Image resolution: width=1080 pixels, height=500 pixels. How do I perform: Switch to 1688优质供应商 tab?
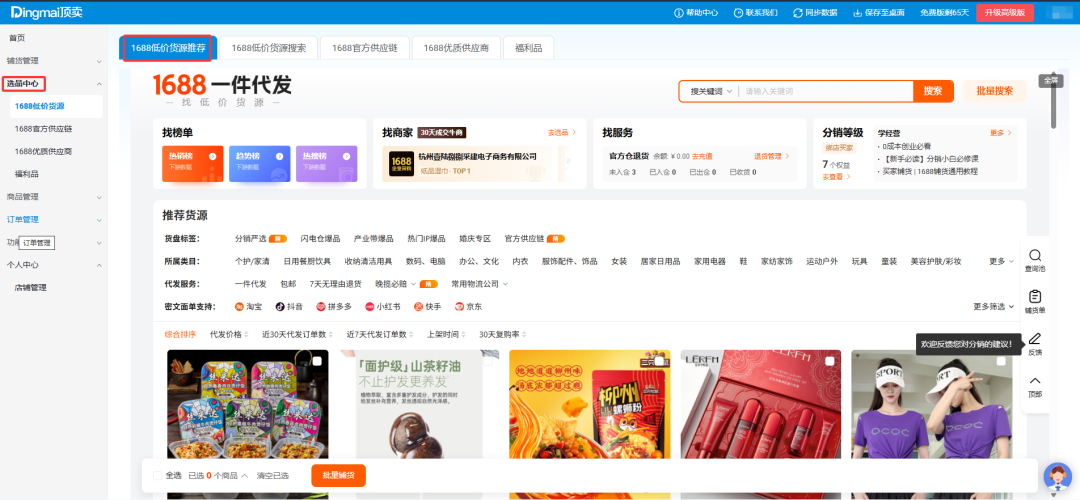tap(456, 48)
